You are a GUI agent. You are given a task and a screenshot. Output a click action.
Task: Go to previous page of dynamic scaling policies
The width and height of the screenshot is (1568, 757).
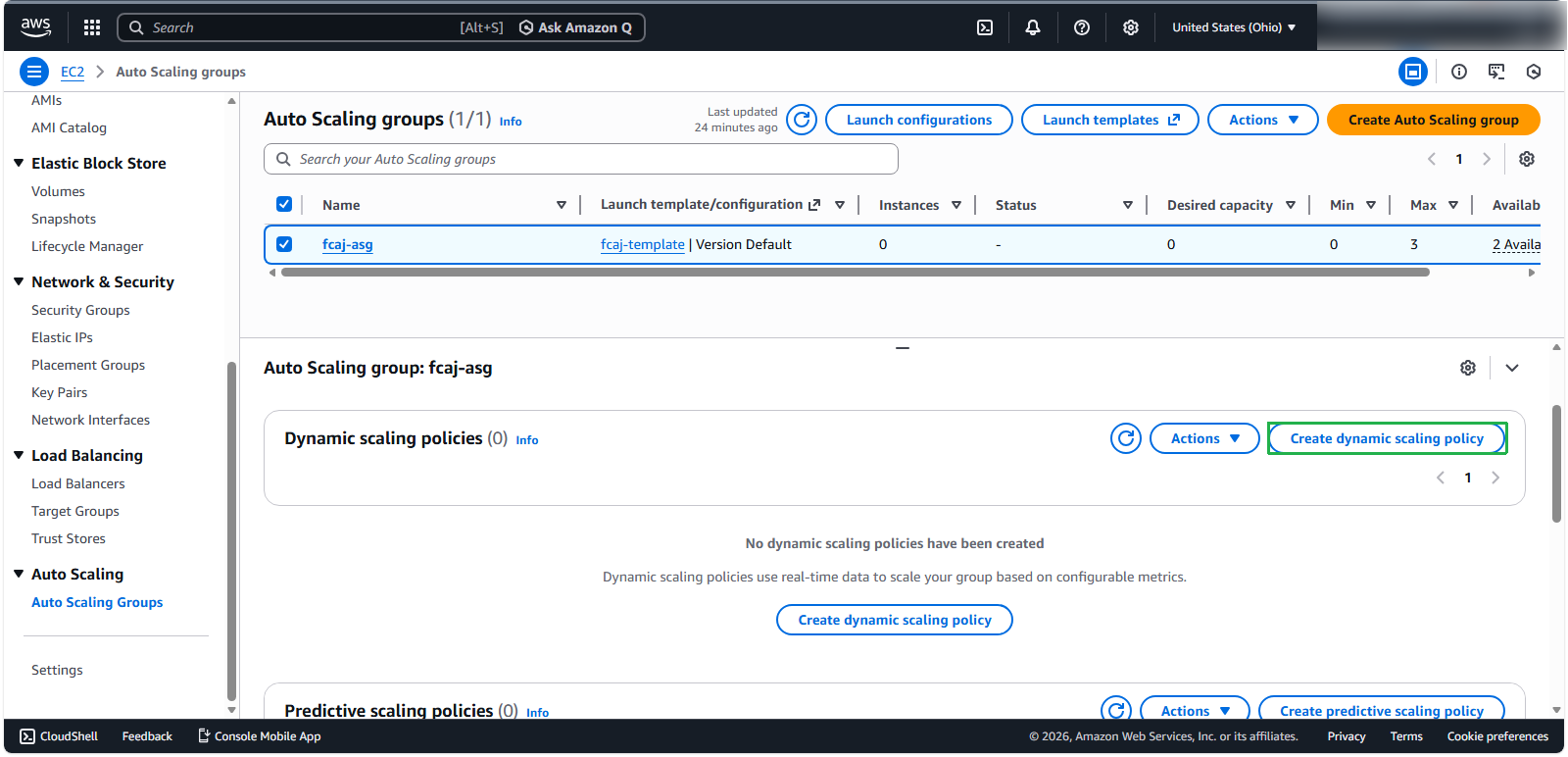coord(1441,478)
